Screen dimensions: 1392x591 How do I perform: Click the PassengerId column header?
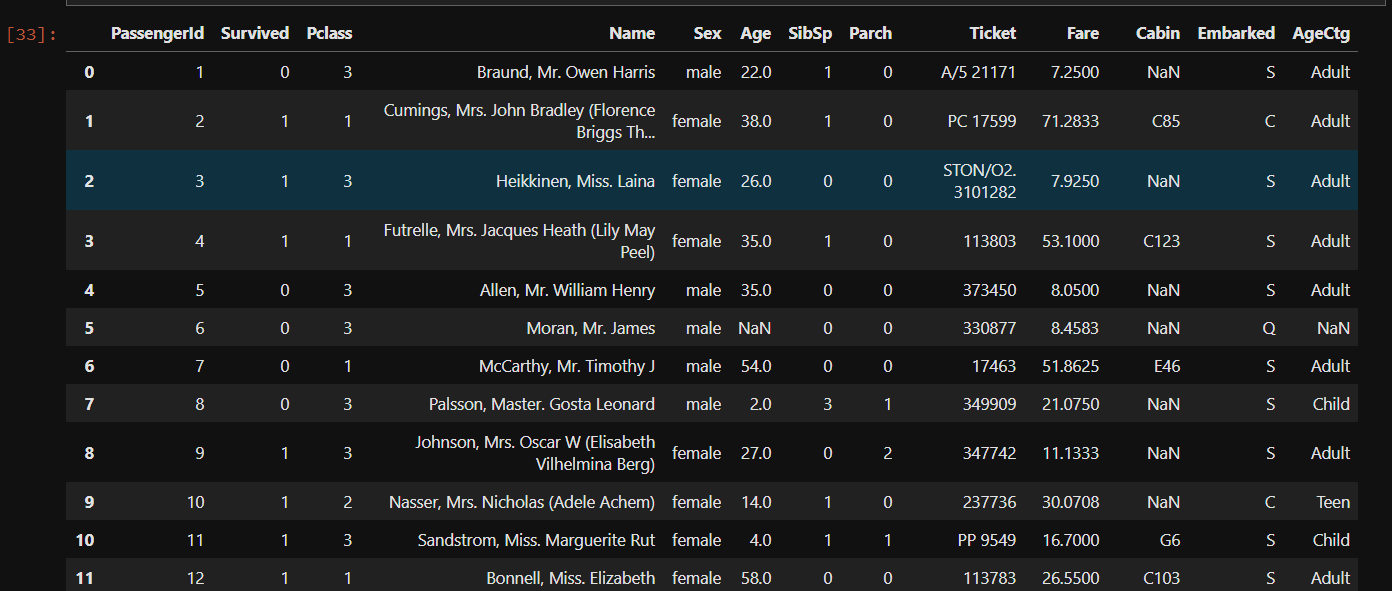click(x=157, y=33)
